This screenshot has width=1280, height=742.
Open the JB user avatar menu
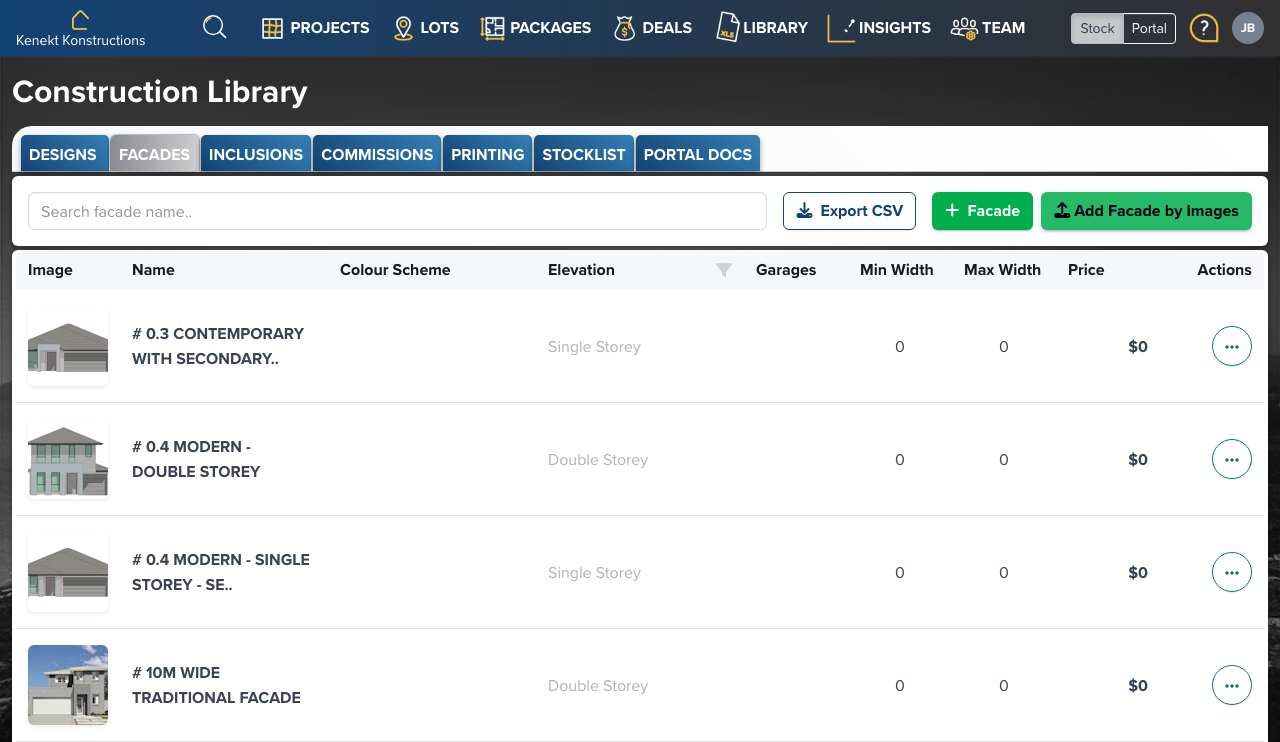pyautogui.click(x=1248, y=28)
